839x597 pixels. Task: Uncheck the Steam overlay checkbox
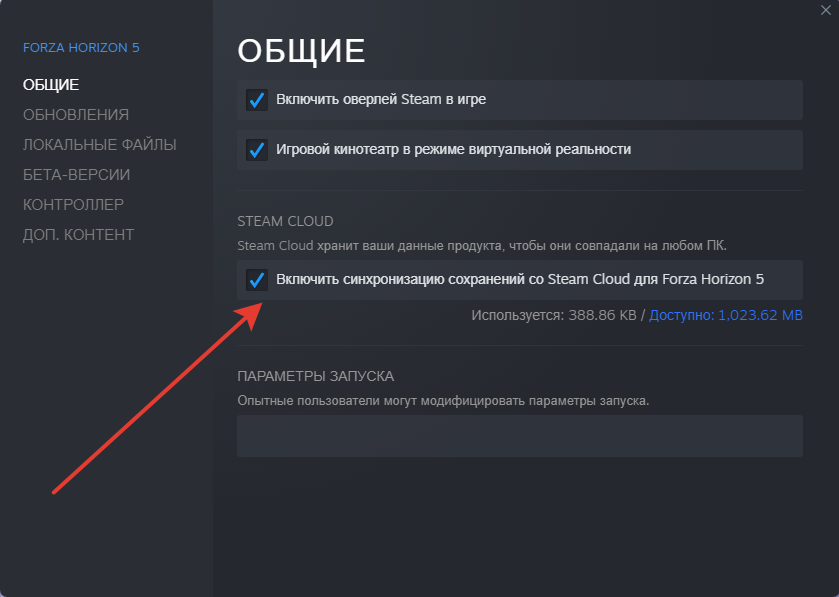[256, 100]
